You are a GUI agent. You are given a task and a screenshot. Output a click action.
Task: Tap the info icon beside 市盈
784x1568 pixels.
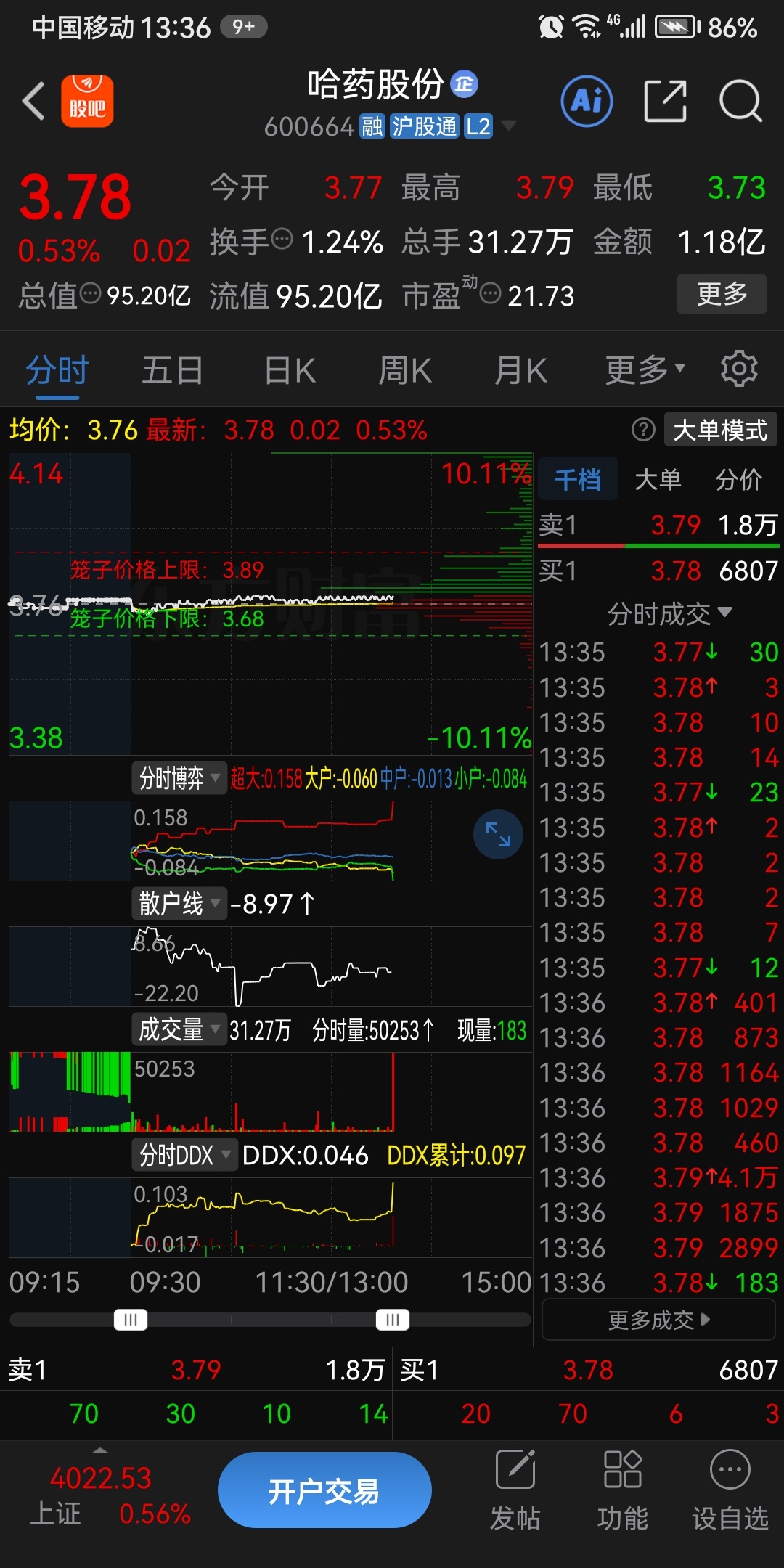491,293
